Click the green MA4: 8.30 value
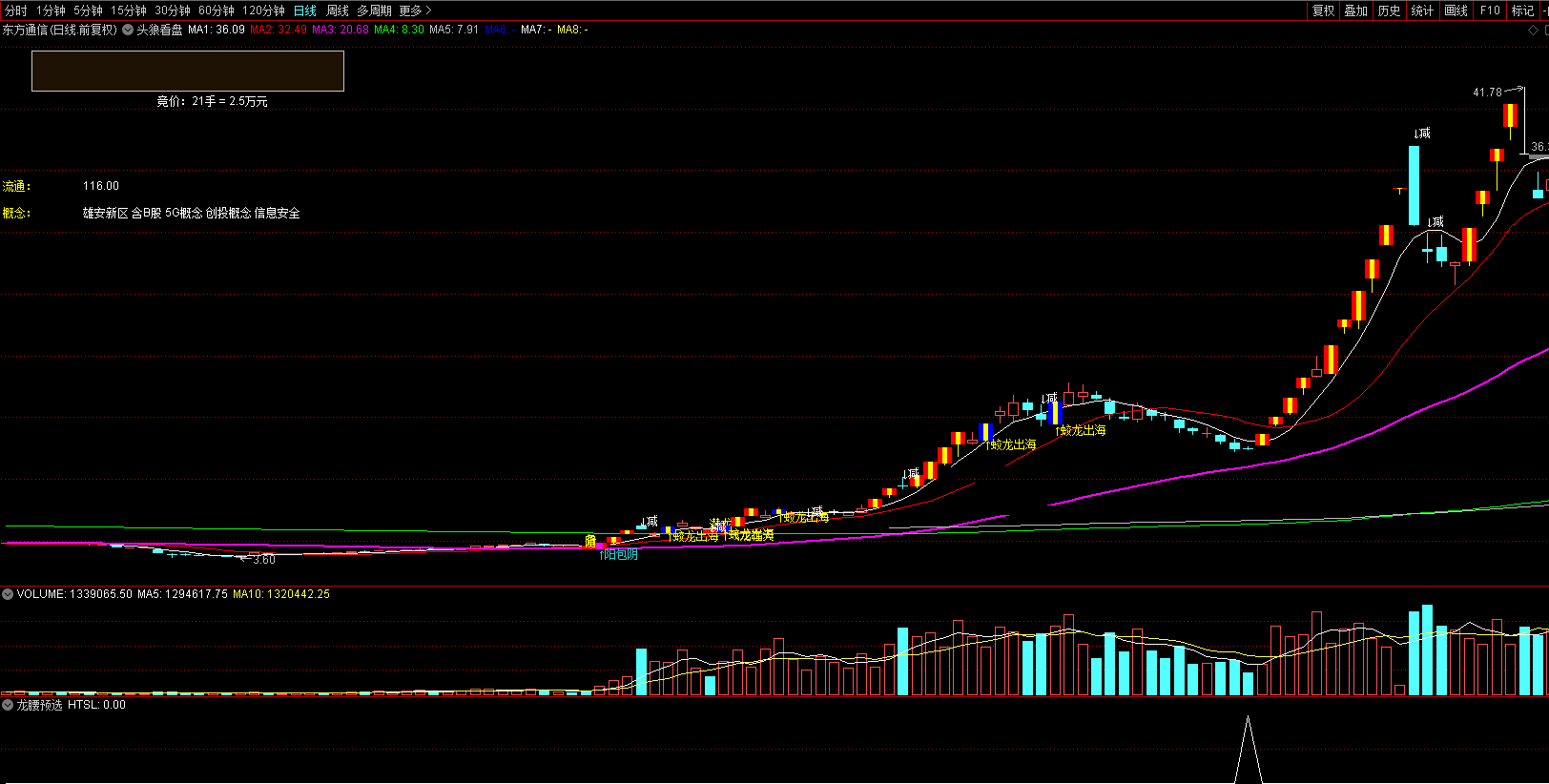1549x784 pixels. pyautogui.click(x=399, y=30)
